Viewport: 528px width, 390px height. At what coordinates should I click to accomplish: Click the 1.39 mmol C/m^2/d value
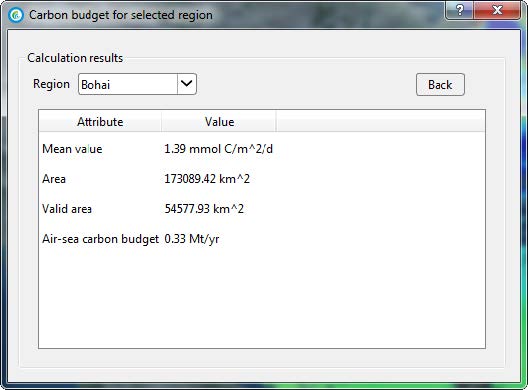pyautogui.click(x=218, y=149)
